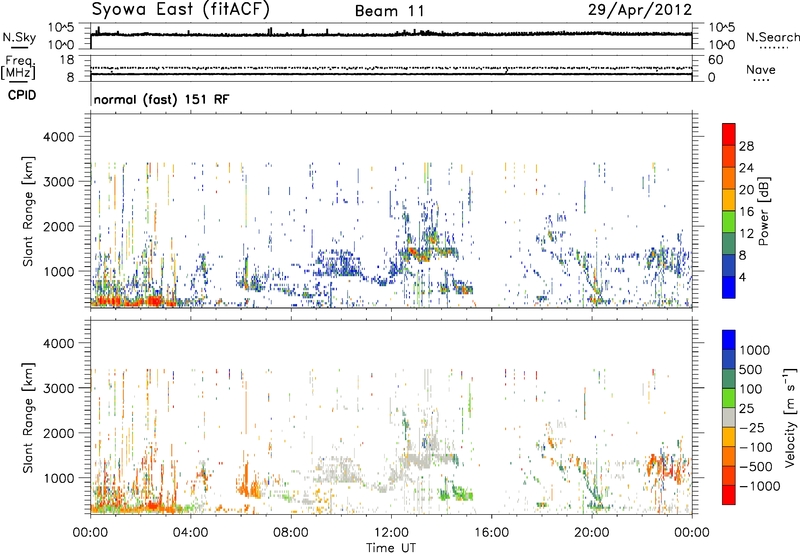Click the '-100' velocity colorbar label
The height and width of the screenshot is (554, 800).
coord(756,447)
